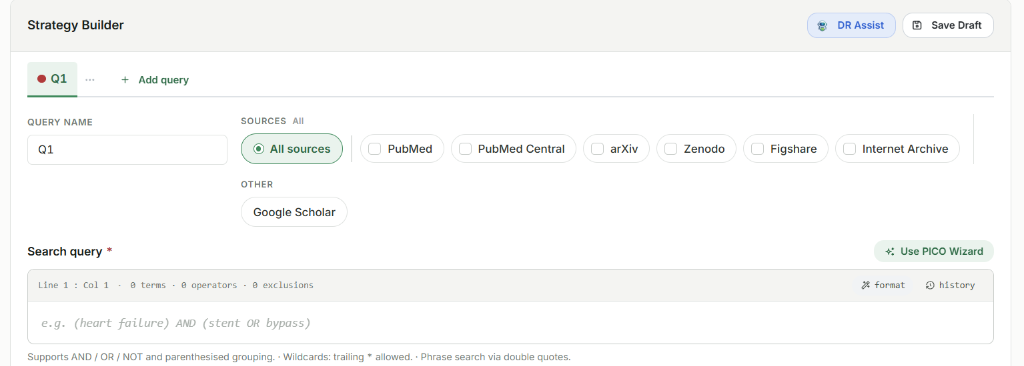Click the clock icon beside history

point(930,285)
